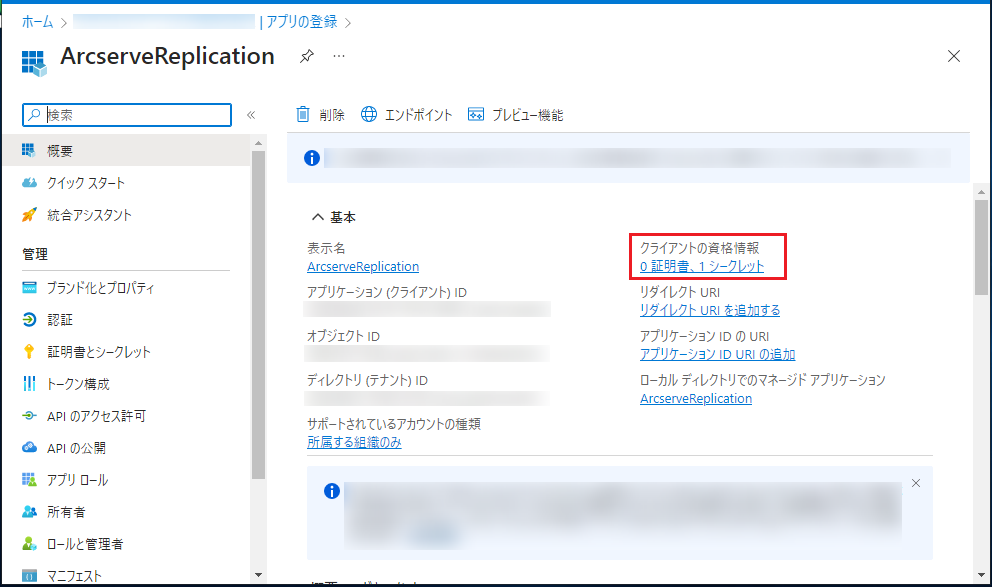This screenshot has height=587, width=992.
Task: Open the more options ellipsis menu
Action: tap(339, 56)
